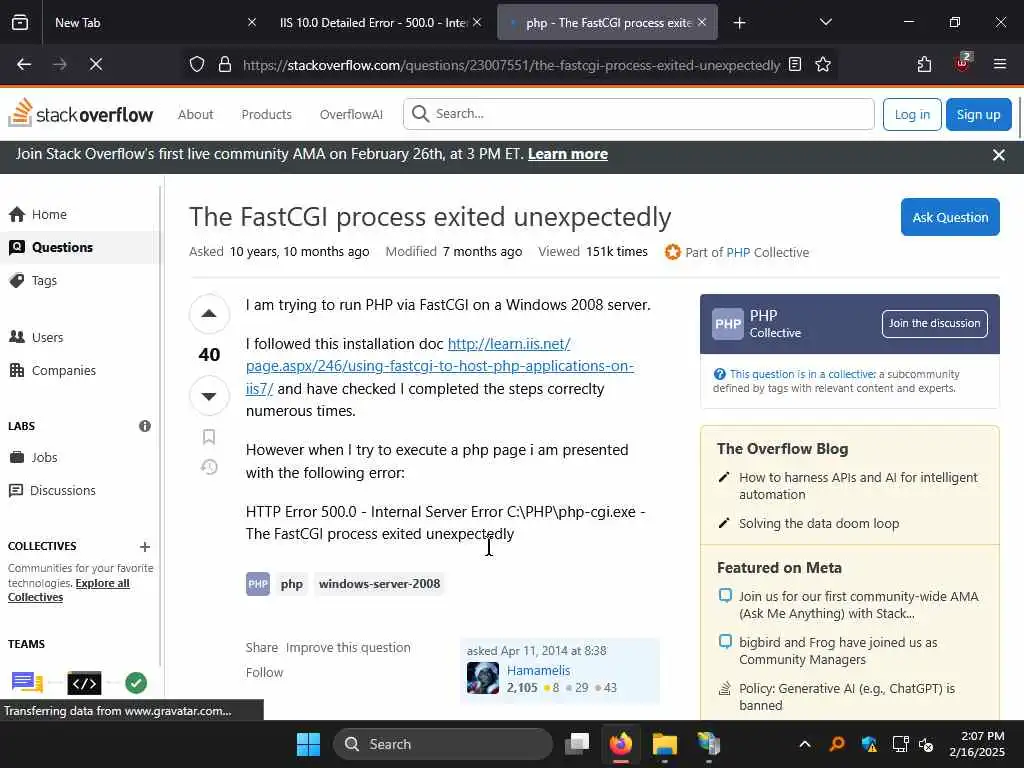
Task: Click the Ask Question button
Action: [x=950, y=217]
